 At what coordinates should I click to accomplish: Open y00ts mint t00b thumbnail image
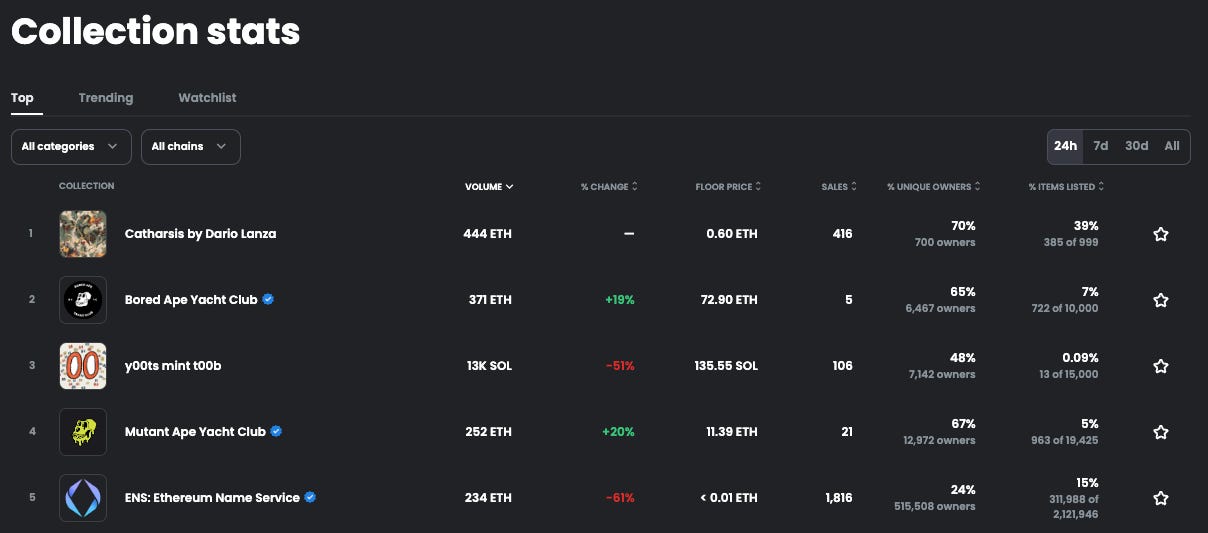[83, 366]
